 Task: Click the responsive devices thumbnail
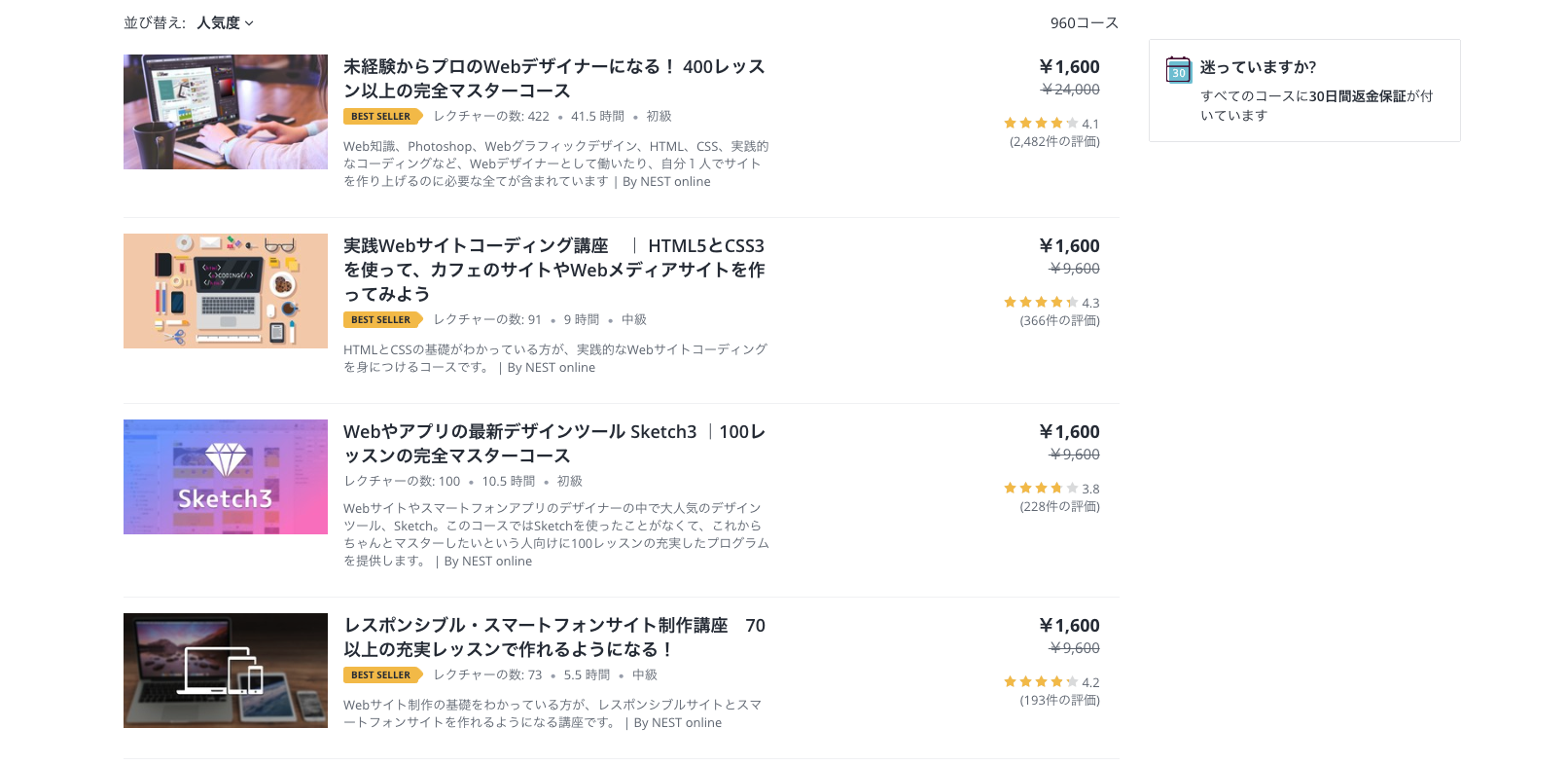point(226,671)
